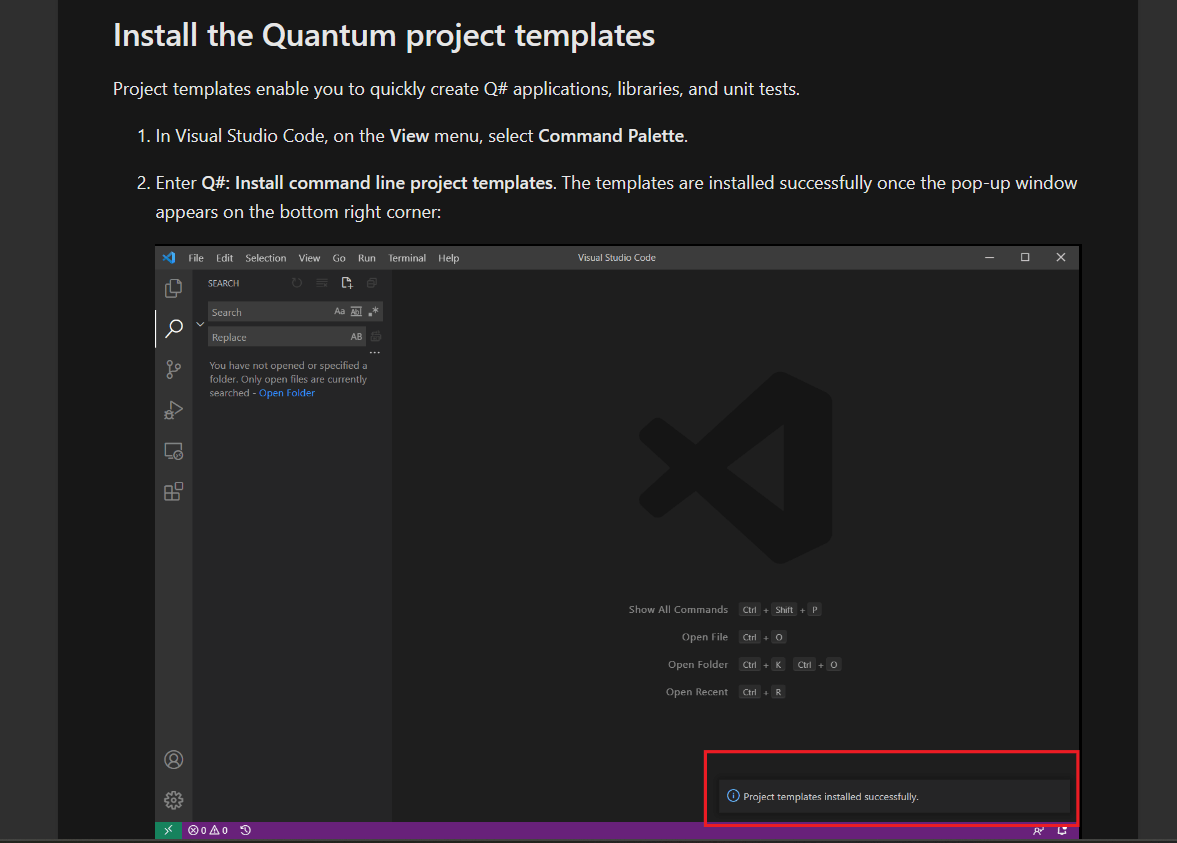This screenshot has width=1177, height=843.
Task: Open the Extensions view icon
Action: pyautogui.click(x=173, y=492)
